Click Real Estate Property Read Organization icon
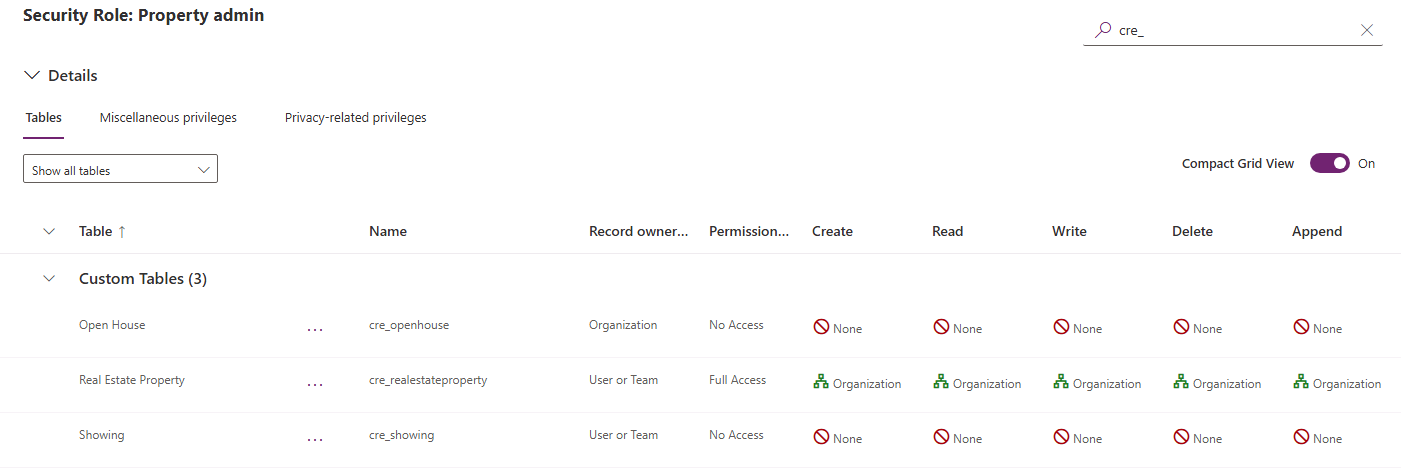This screenshot has width=1401, height=470. tap(941, 382)
